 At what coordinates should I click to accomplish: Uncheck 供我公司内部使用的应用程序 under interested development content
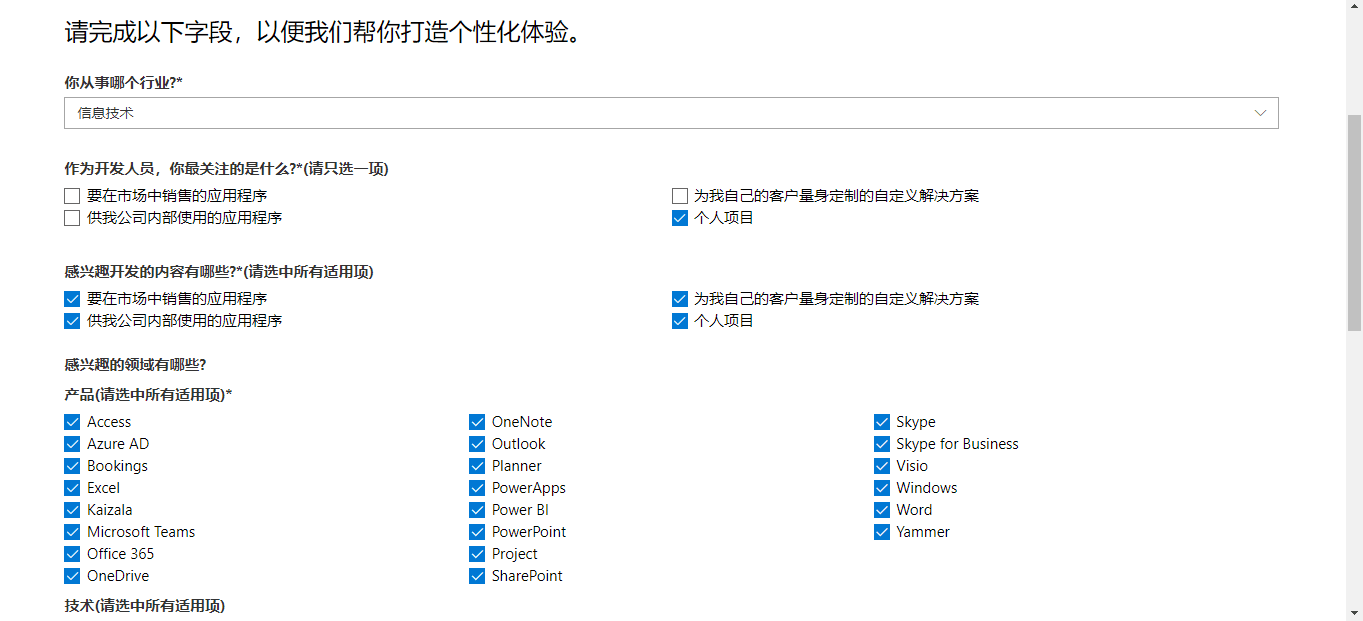click(72, 321)
